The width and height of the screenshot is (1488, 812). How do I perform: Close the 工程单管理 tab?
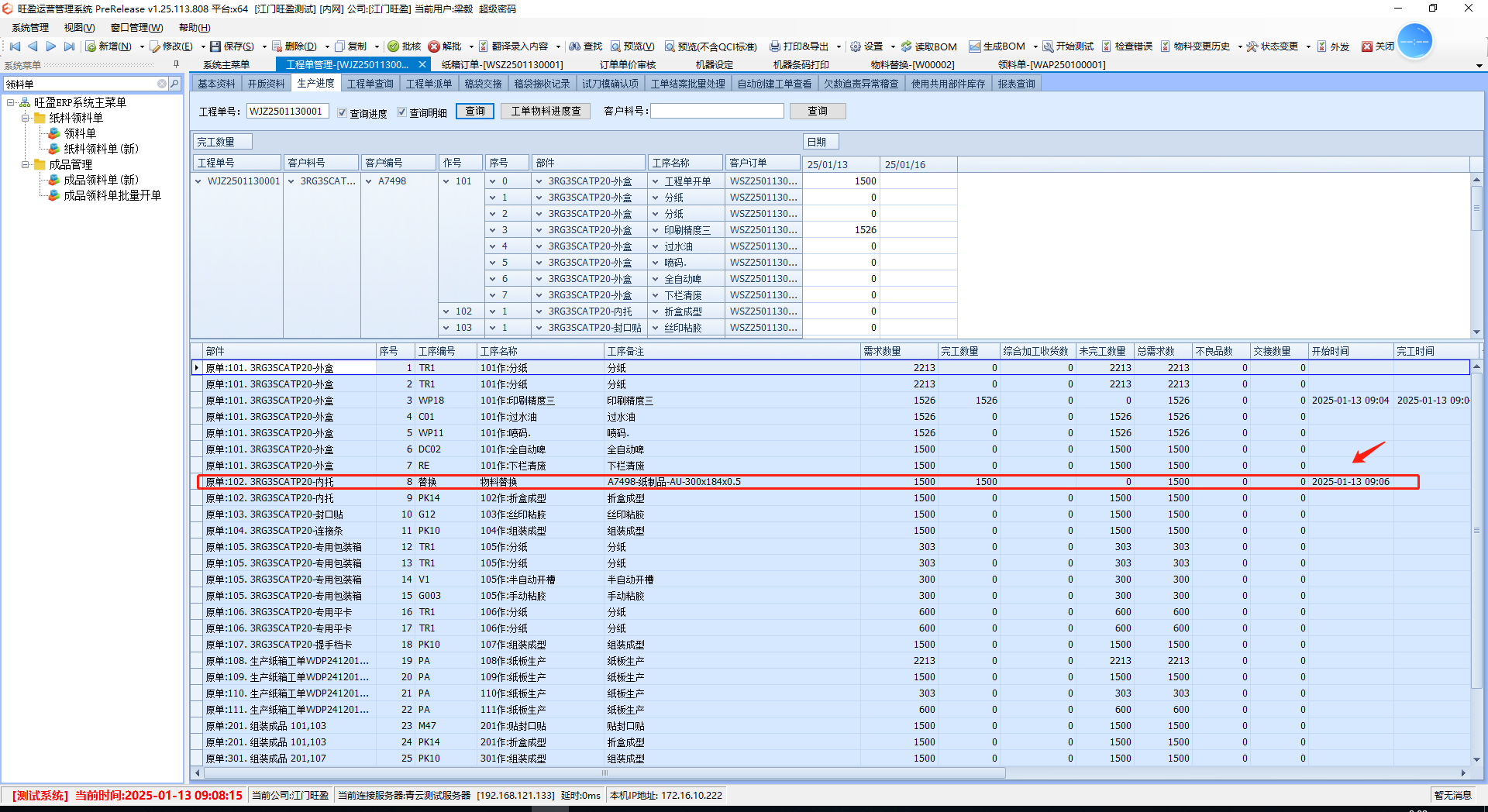click(x=422, y=65)
